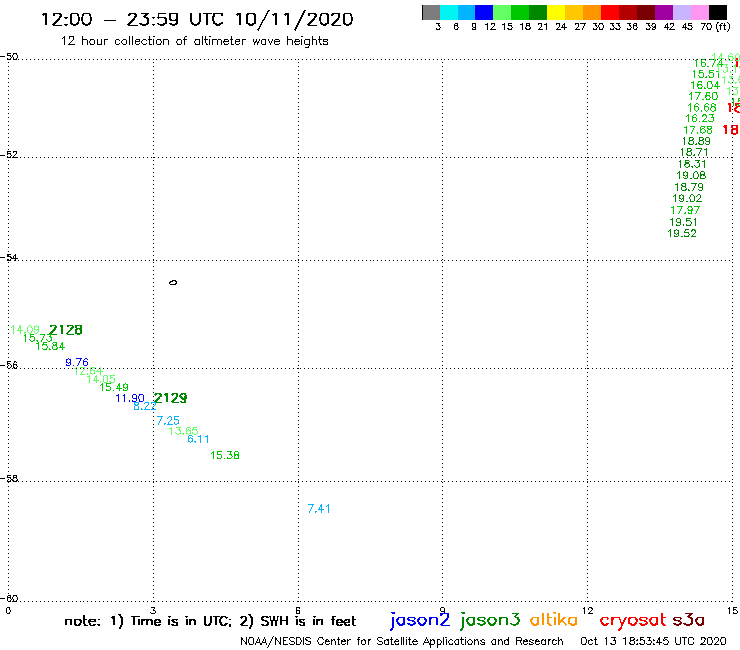Select the 18.31 reading

click(692, 164)
